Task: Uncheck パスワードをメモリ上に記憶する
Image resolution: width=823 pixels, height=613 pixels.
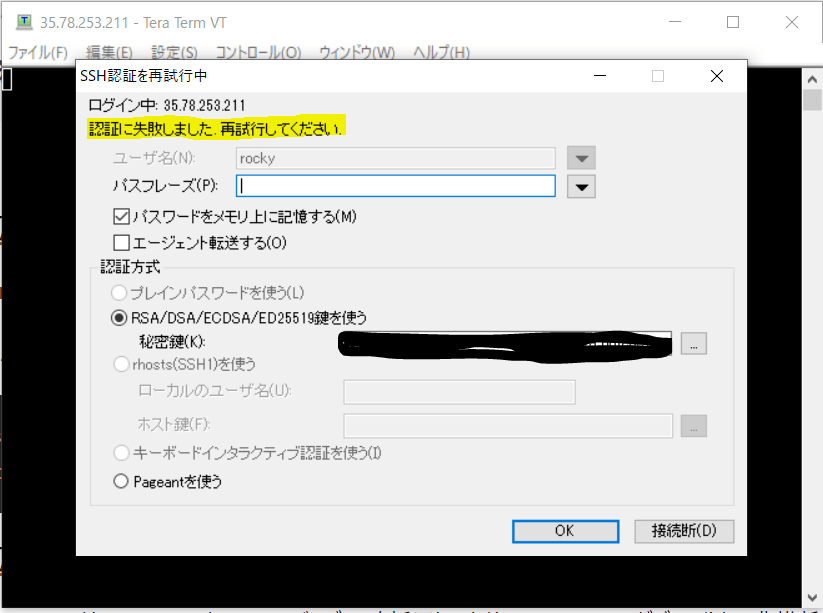Action: (121, 216)
